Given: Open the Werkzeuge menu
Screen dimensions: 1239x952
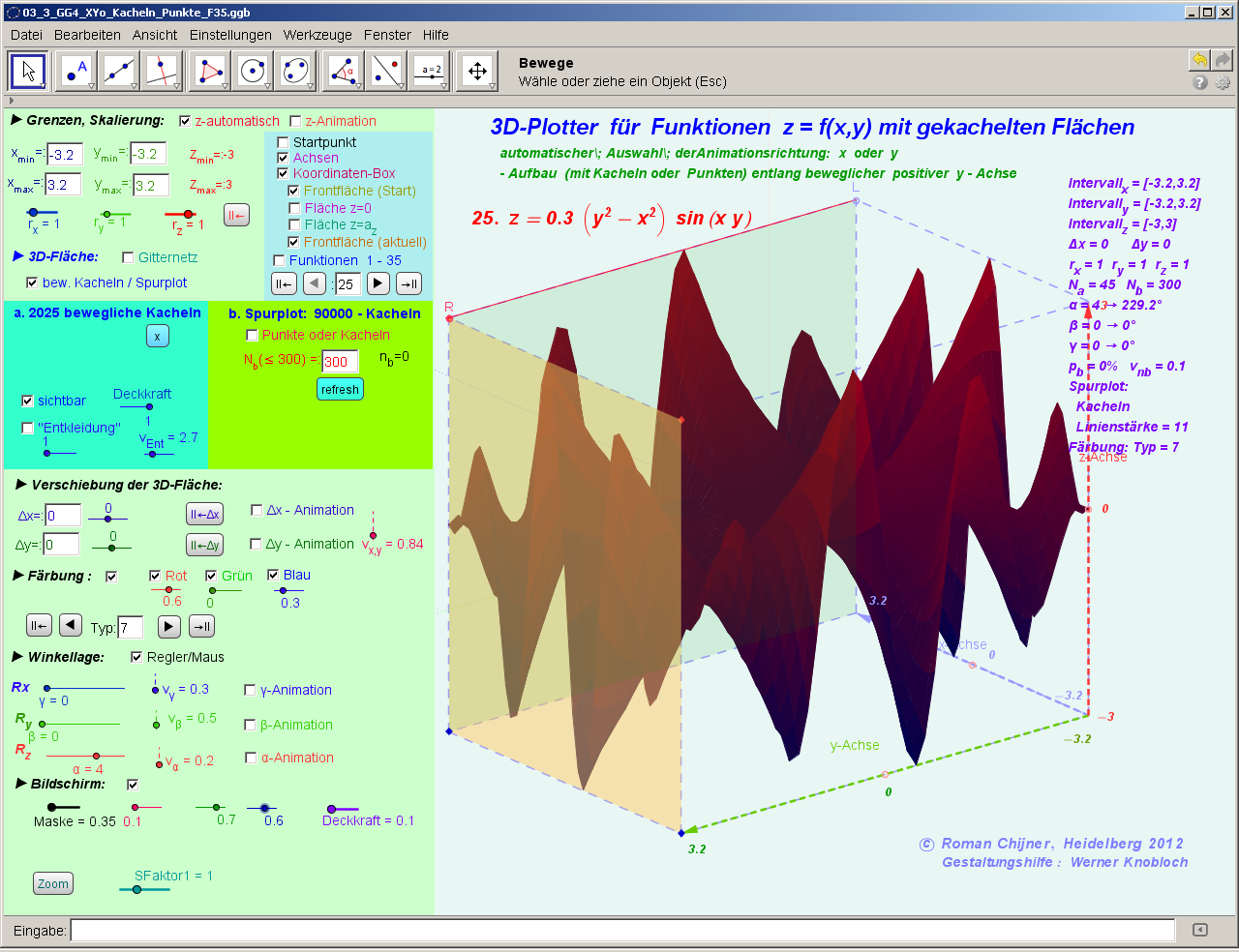Looking at the screenshot, I should [x=317, y=35].
